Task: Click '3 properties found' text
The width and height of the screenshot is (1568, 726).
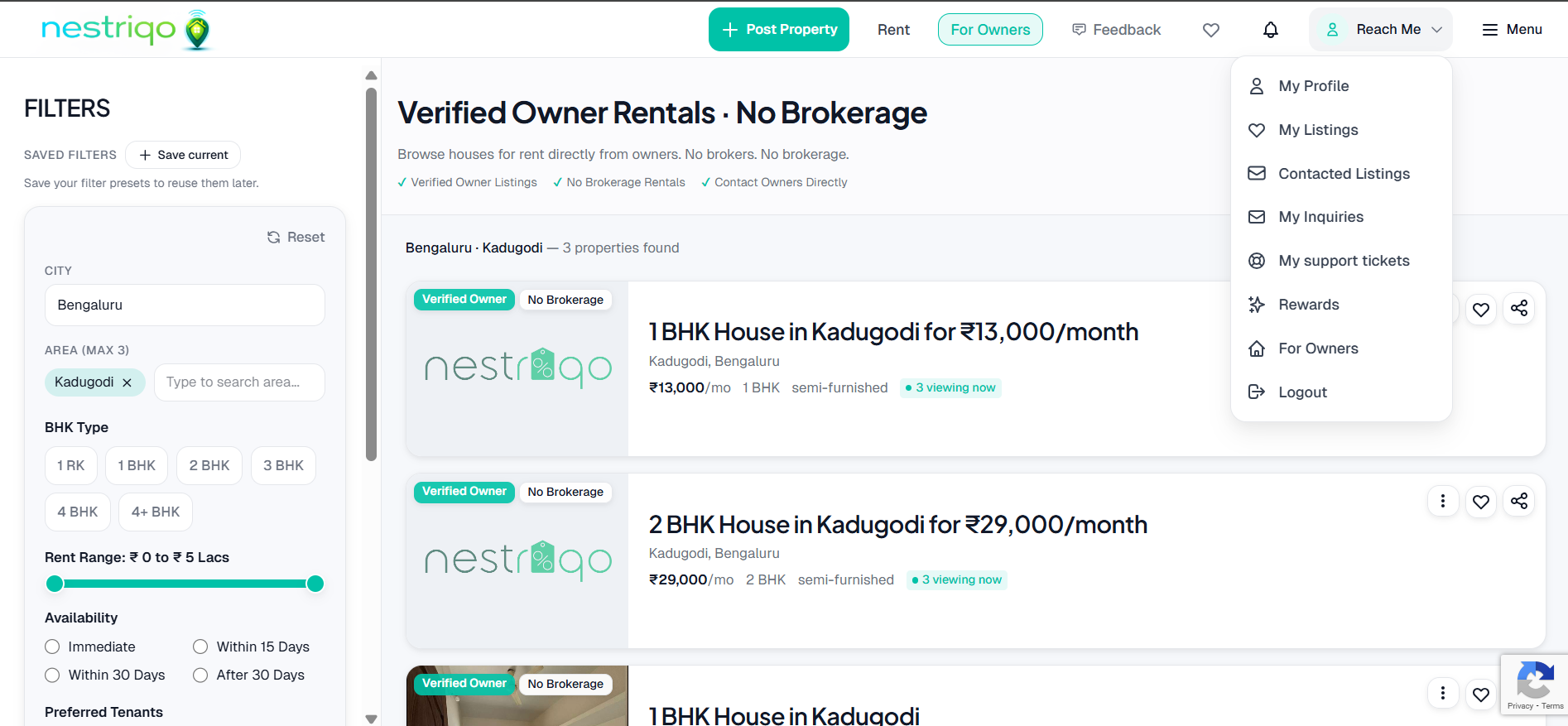Action: coord(621,248)
